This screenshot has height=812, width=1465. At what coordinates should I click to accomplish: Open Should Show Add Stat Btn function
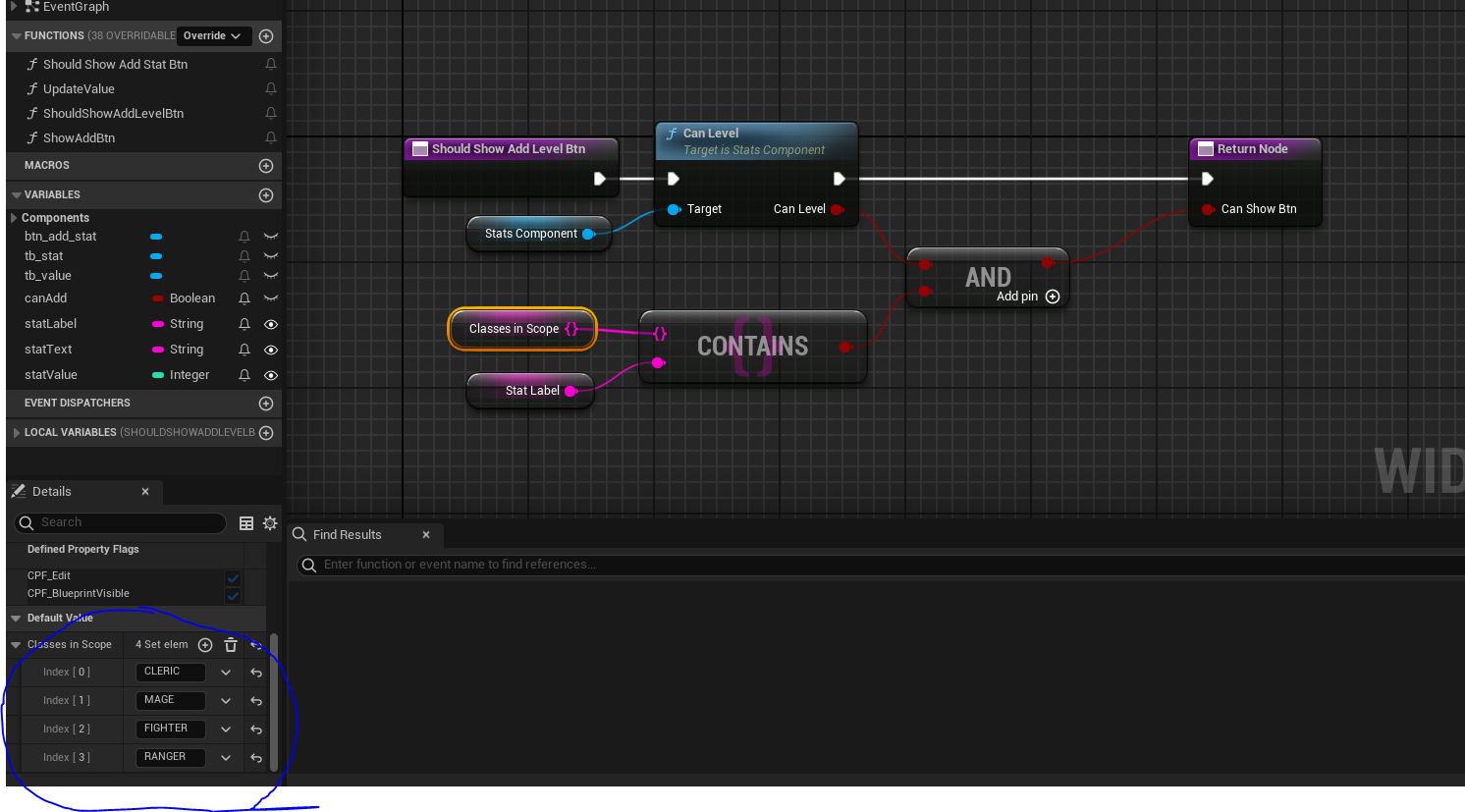coord(115,65)
